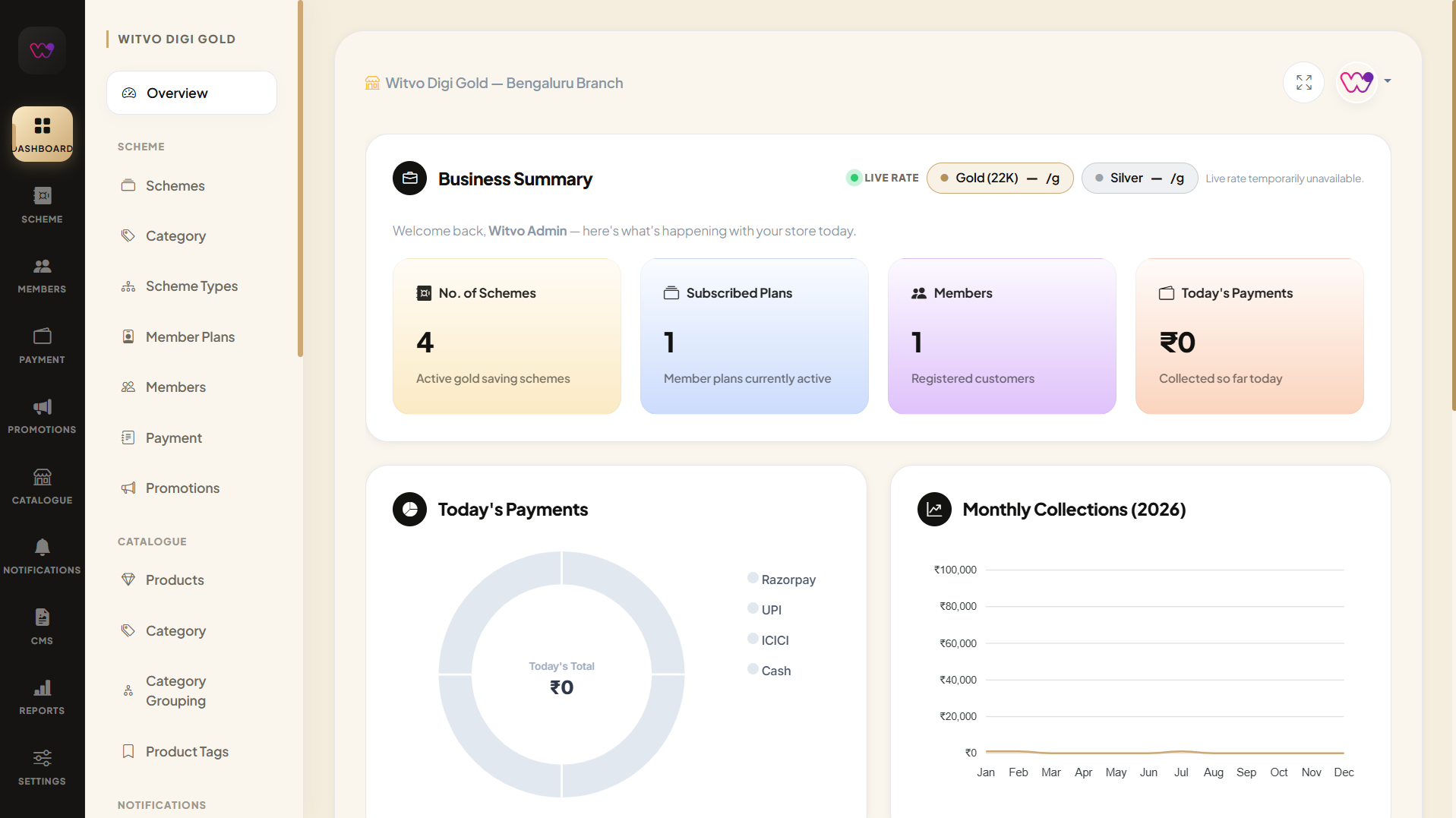Click the side menu scrollbar
The width and height of the screenshot is (1456, 818).
pos(300,178)
